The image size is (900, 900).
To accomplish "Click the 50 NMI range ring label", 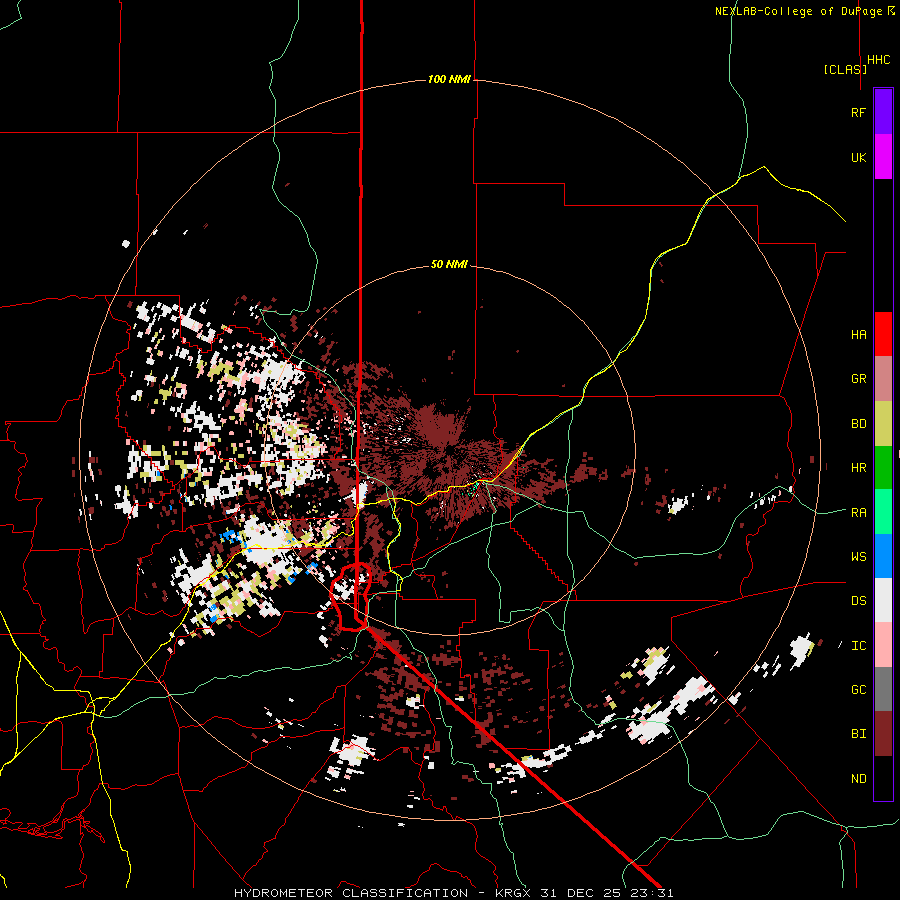I will coord(449,265).
